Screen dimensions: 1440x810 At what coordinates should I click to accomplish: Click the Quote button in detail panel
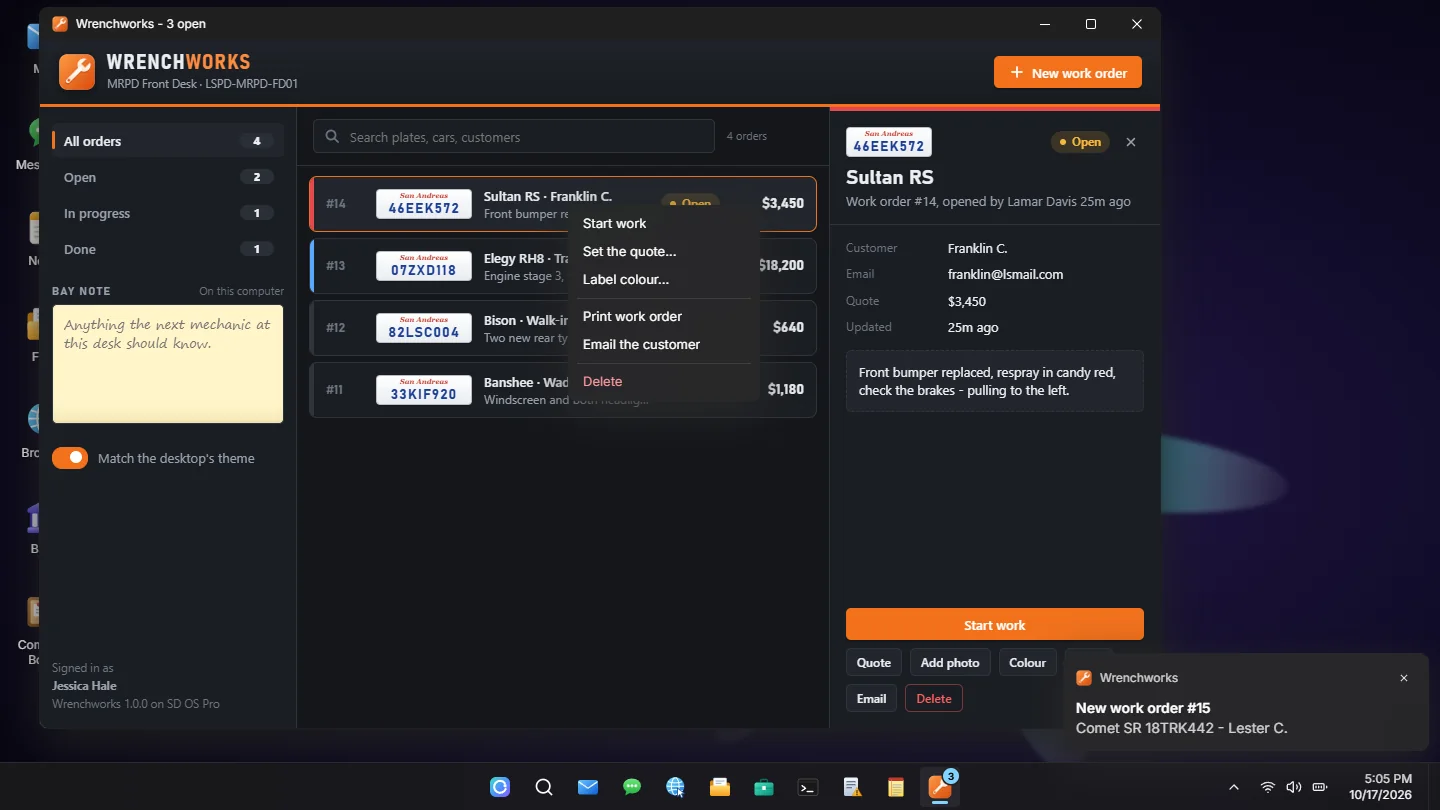pos(874,662)
